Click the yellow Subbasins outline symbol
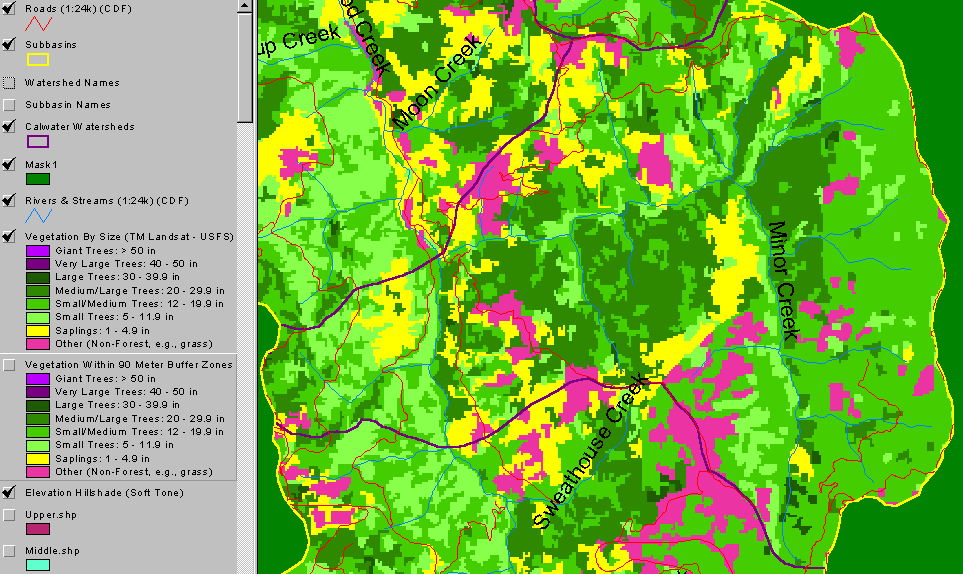This screenshot has height=574, width=963. click(x=37, y=60)
